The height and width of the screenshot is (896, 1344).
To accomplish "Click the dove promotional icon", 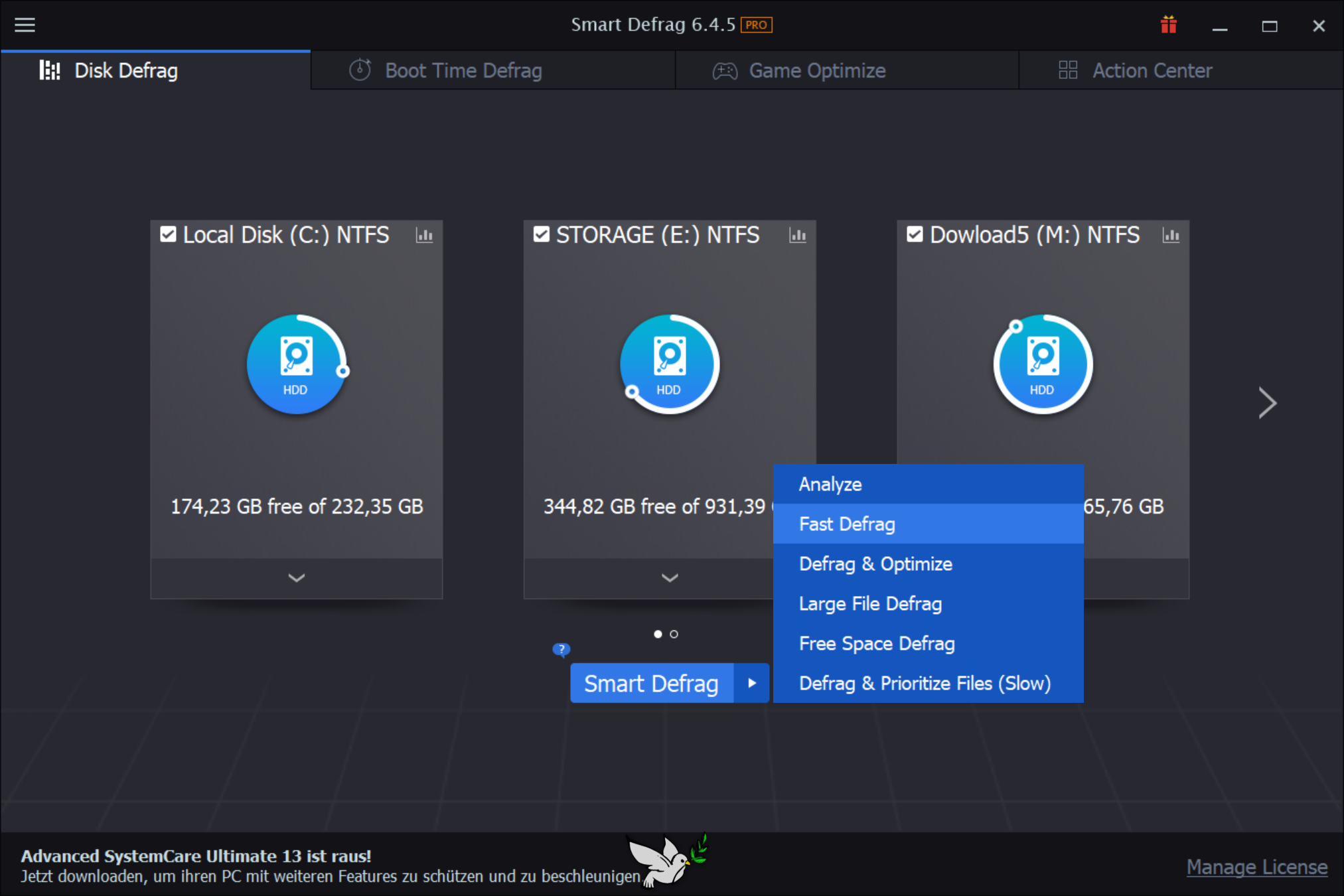I will coord(666,861).
